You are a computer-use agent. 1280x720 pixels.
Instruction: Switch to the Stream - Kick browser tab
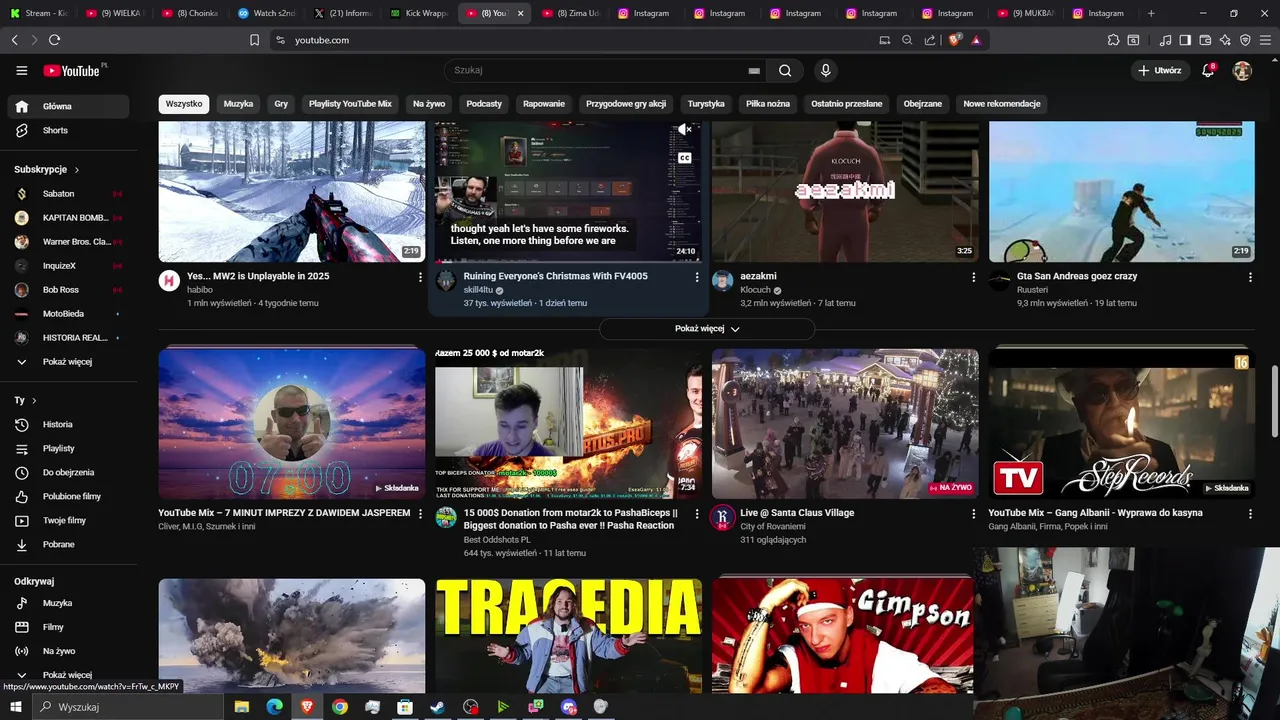tap(39, 13)
